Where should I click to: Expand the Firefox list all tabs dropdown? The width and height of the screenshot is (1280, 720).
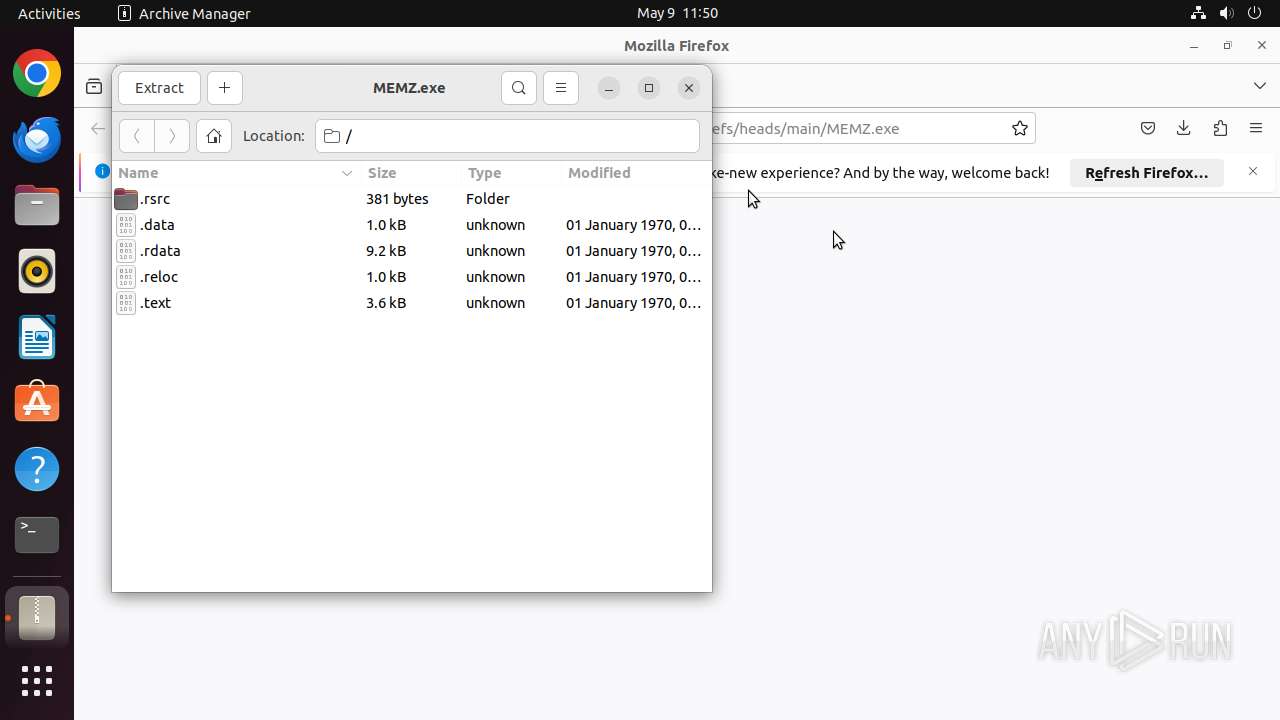(x=1260, y=86)
